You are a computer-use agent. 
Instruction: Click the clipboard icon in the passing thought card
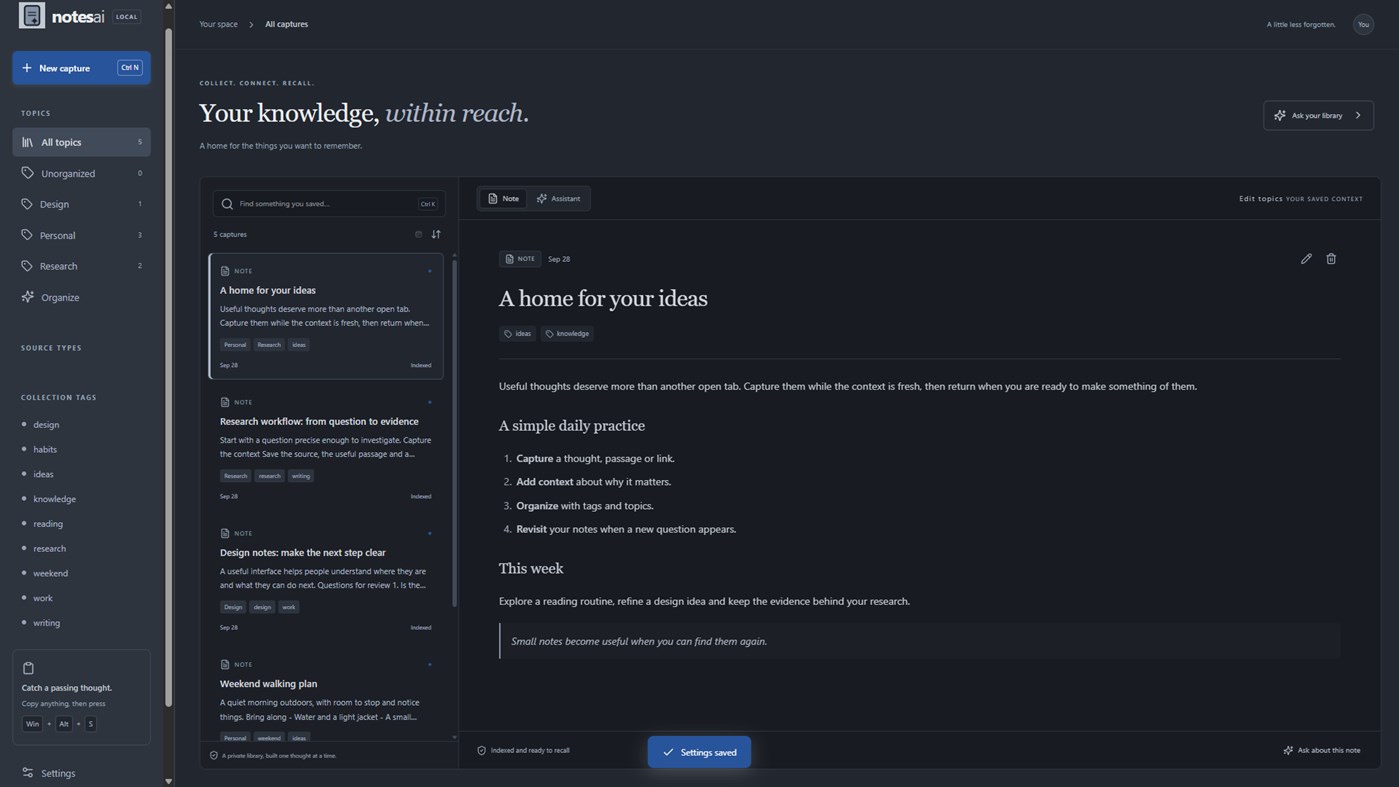(28, 668)
